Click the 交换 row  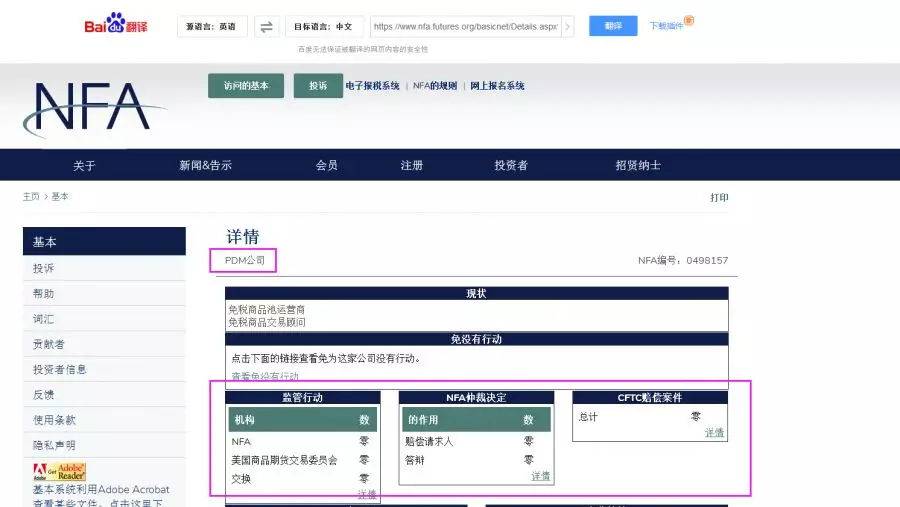pyautogui.click(x=301, y=478)
